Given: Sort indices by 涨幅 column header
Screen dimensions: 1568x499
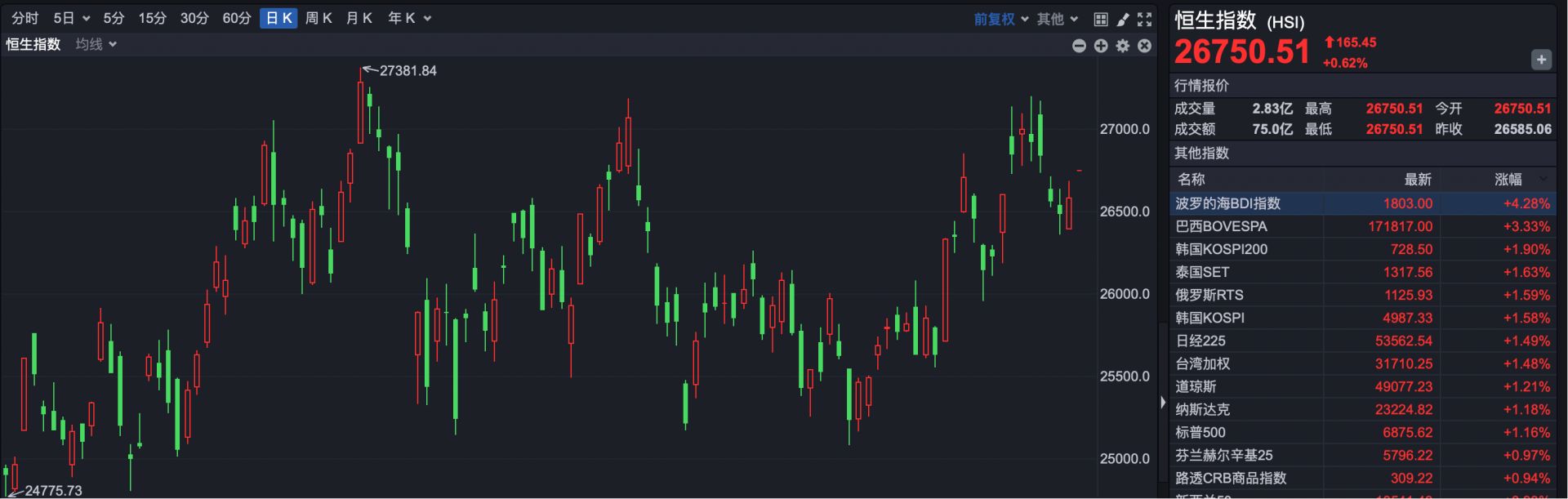Looking at the screenshot, I should (1508, 179).
